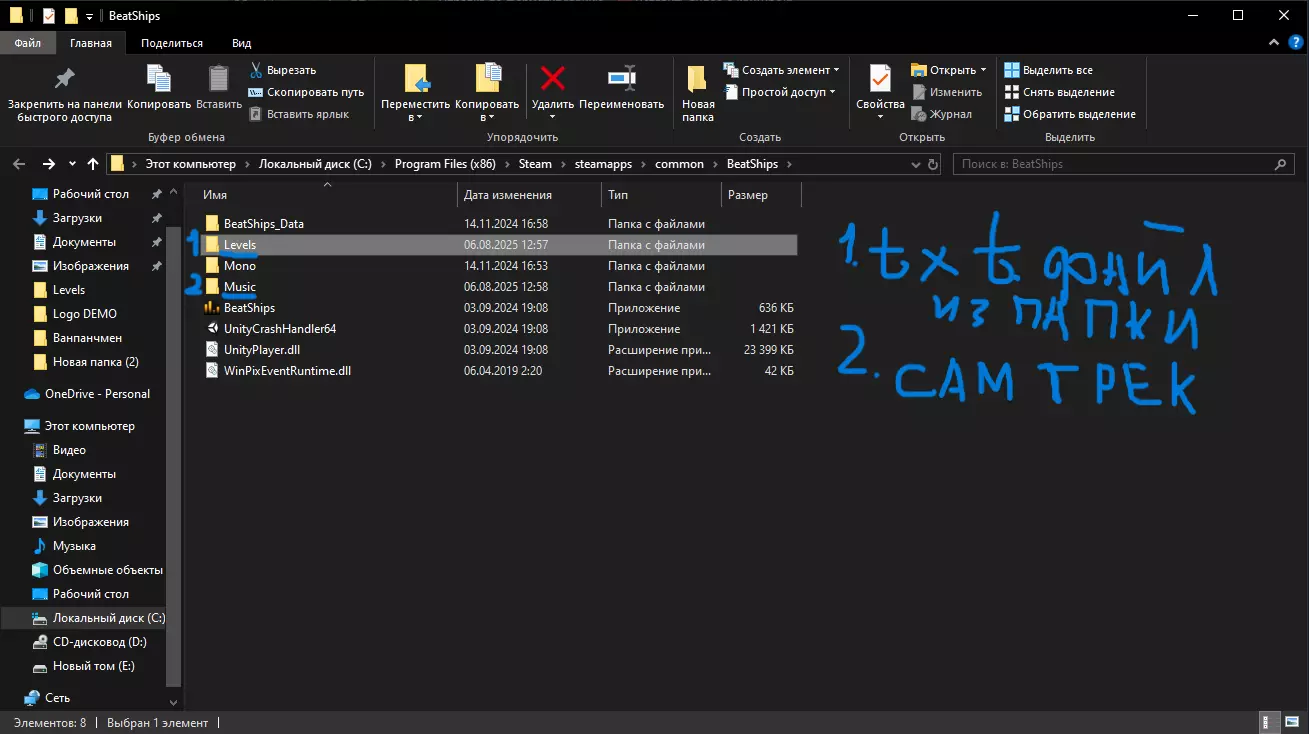Switch to details view icon in status bar
This screenshot has width=1309, height=734.
pyautogui.click(x=1266, y=722)
